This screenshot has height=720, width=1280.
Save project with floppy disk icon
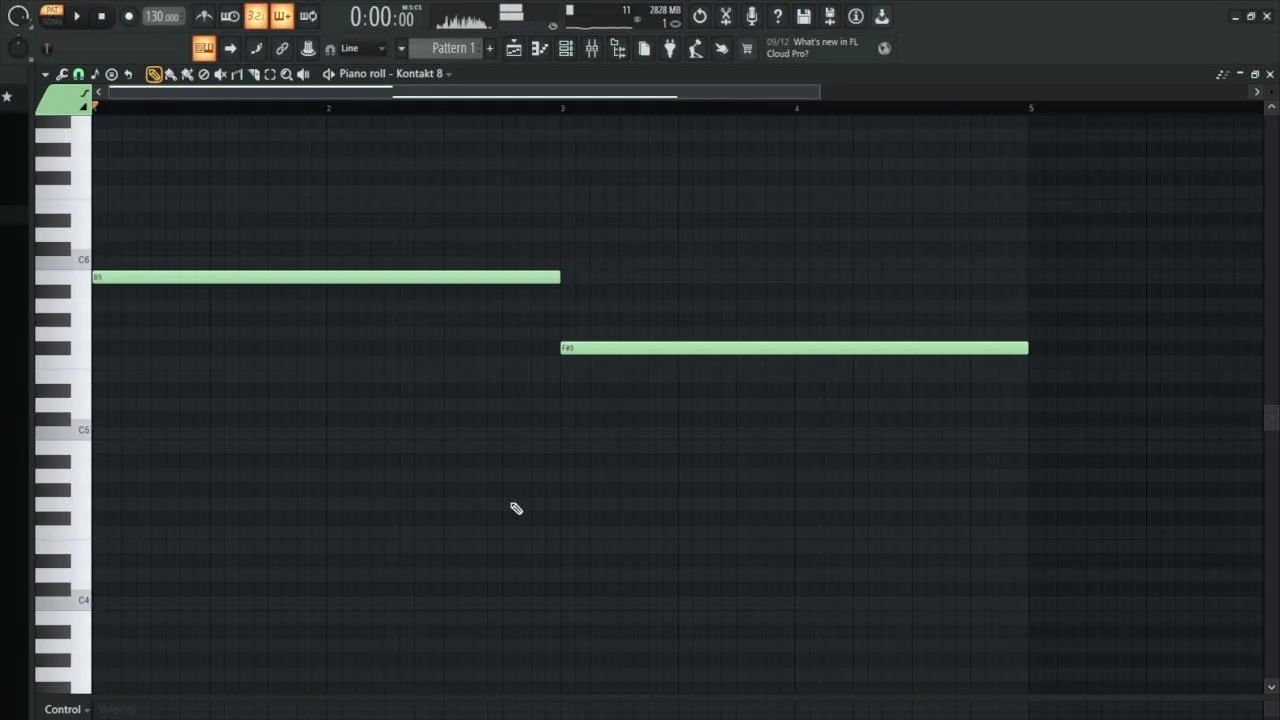pyautogui.click(x=804, y=16)
